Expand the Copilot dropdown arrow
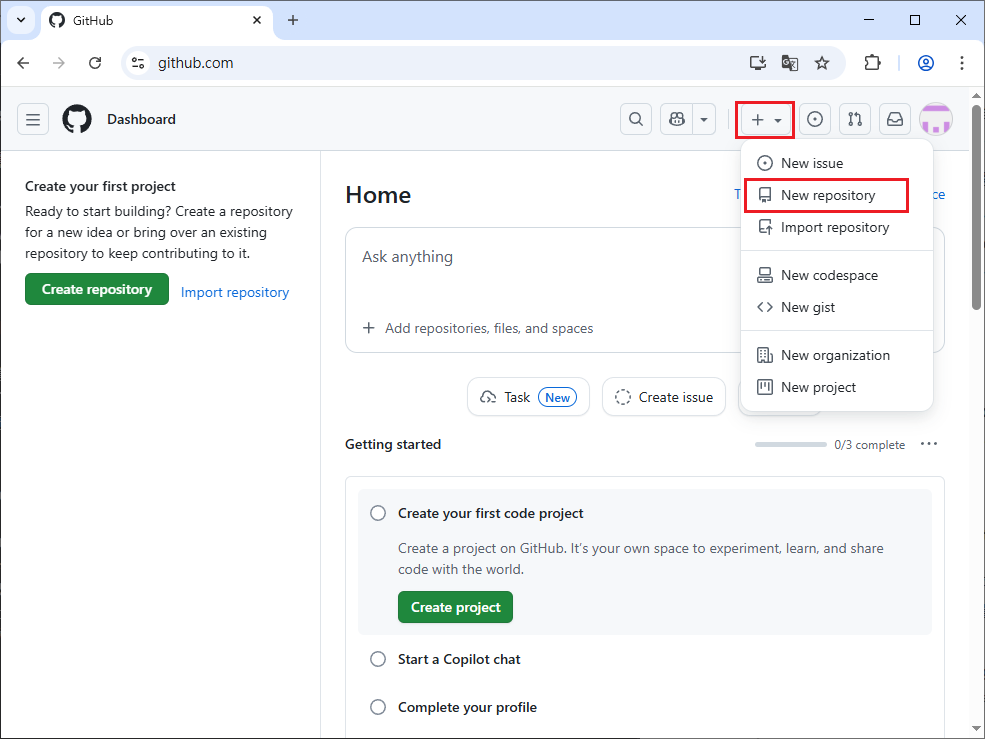Image resolution: width=985 pixels, height=739 pixels. 705,120
